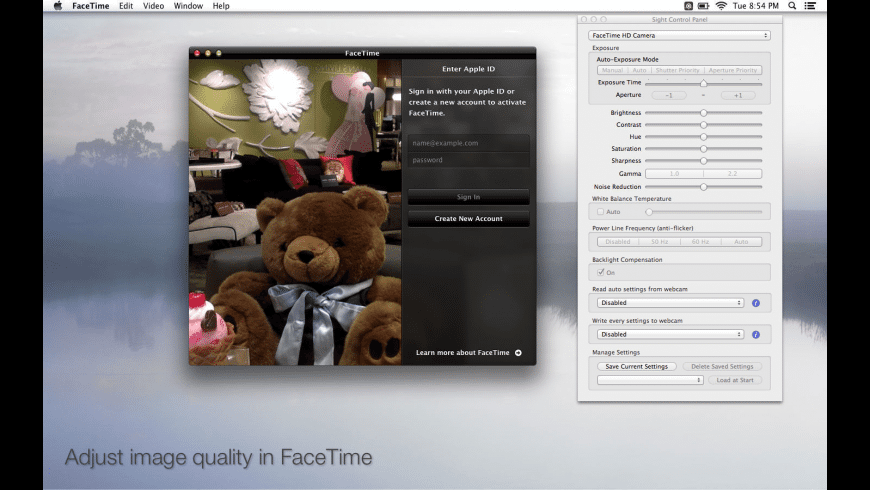Click arrow icon next to Learn more about FaceTime

(518, 353)
